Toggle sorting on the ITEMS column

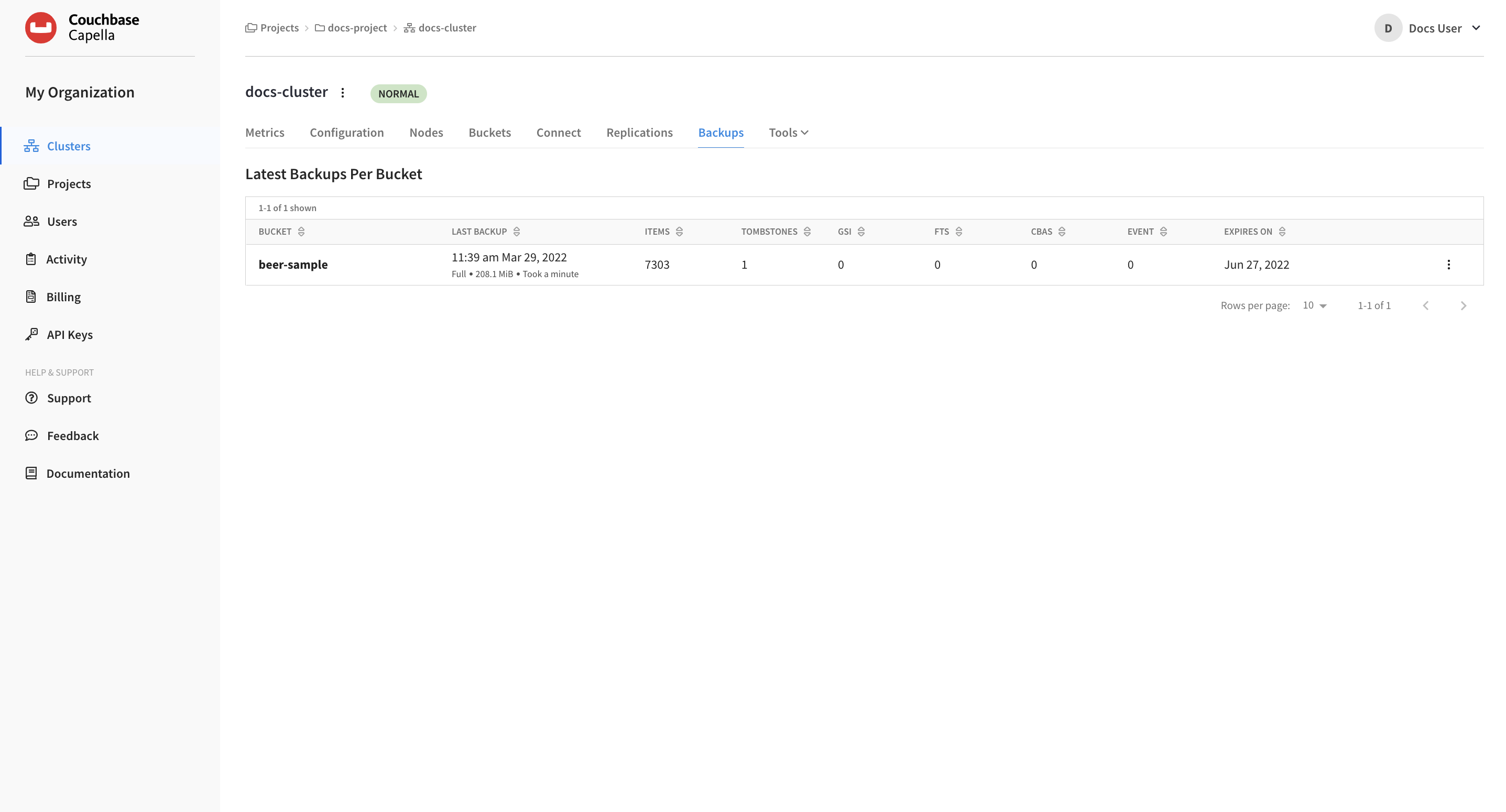point(679,231)
